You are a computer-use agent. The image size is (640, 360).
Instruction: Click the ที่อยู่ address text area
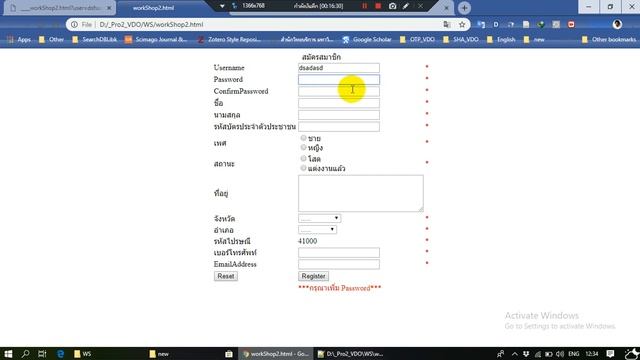361,193
